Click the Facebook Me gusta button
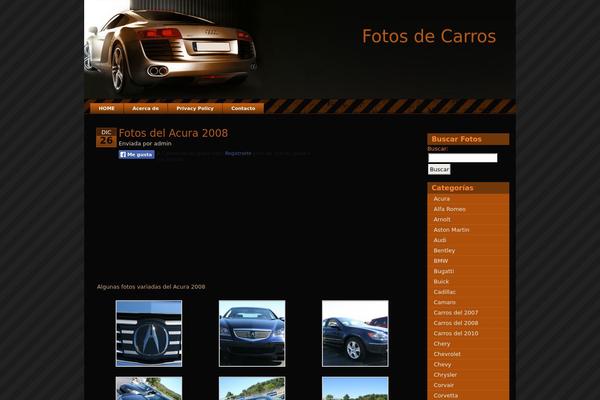 tap(137, 154)
